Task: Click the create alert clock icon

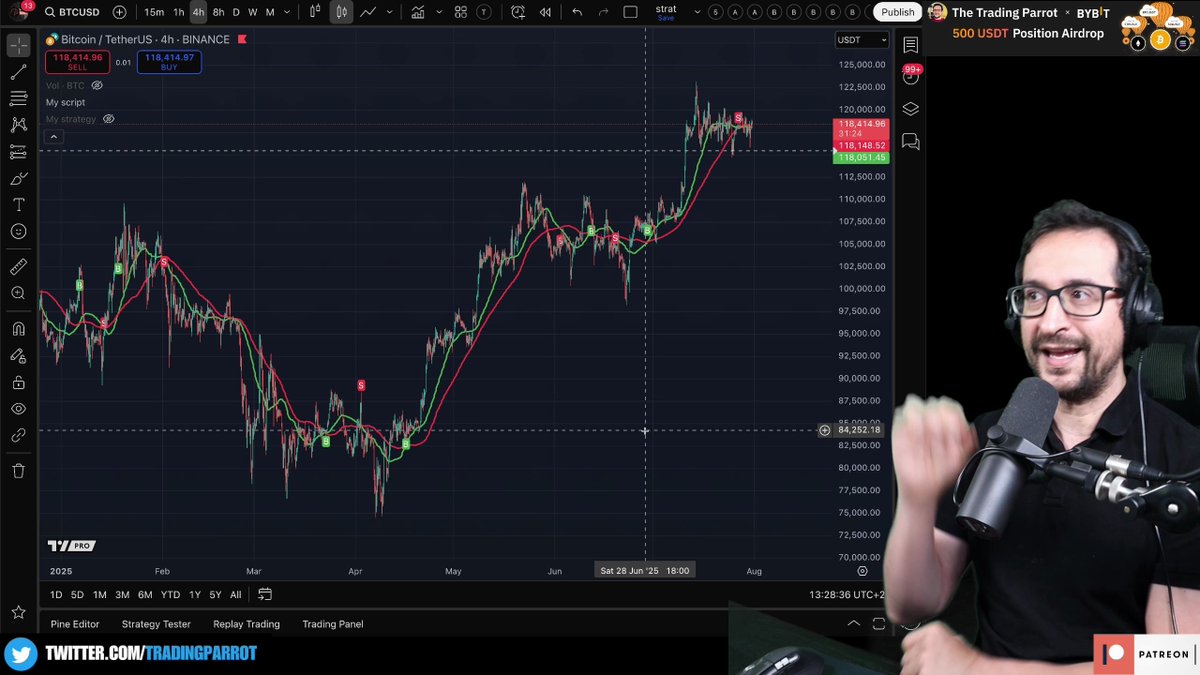Action: click(x=518, y=12)
